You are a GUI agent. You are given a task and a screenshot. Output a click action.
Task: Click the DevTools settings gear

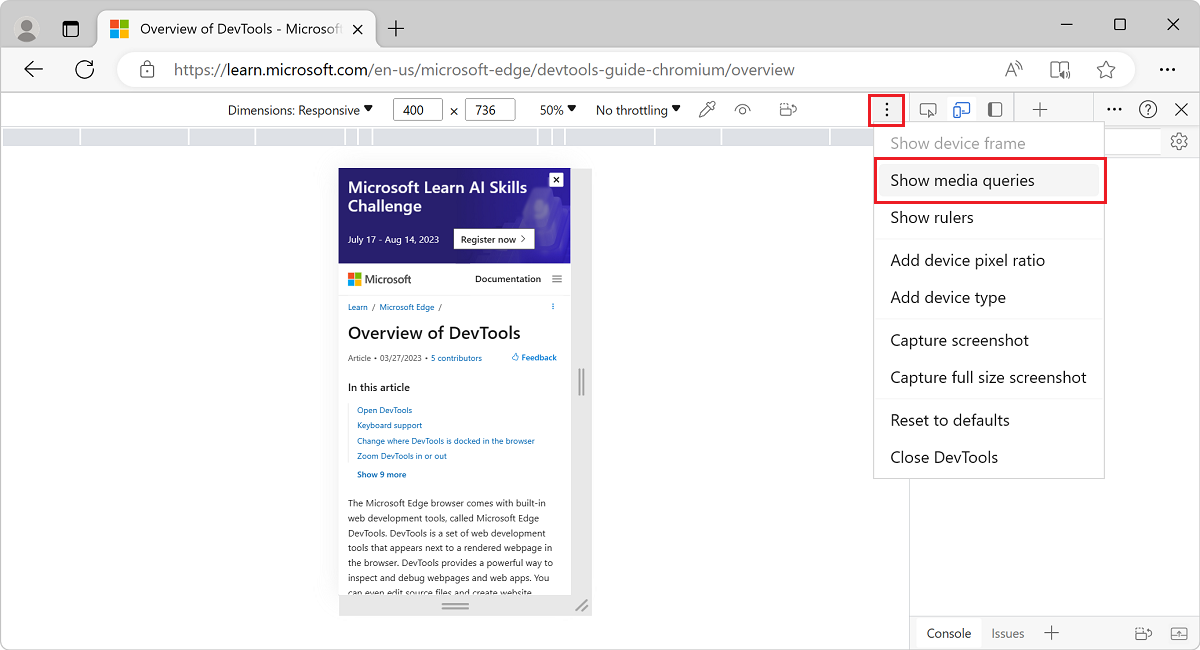pyautogui.click(x=1178, y=142)
